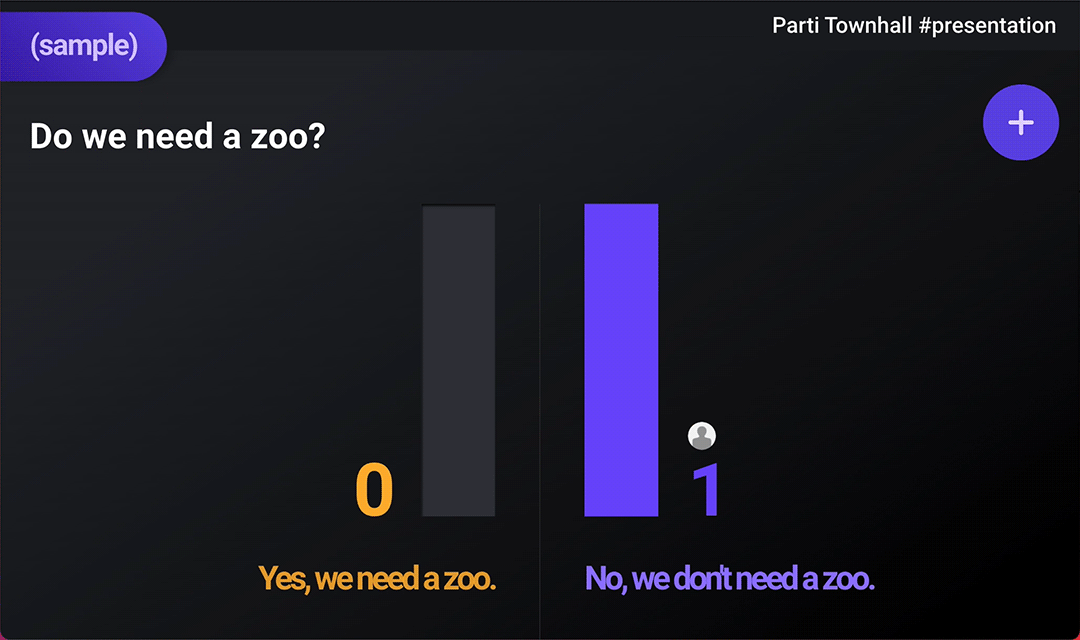Viewport: 1080px width, 640px height.
Task: Click the question 'Do we need a zoo?'
Action: click(x=178, y=136)
